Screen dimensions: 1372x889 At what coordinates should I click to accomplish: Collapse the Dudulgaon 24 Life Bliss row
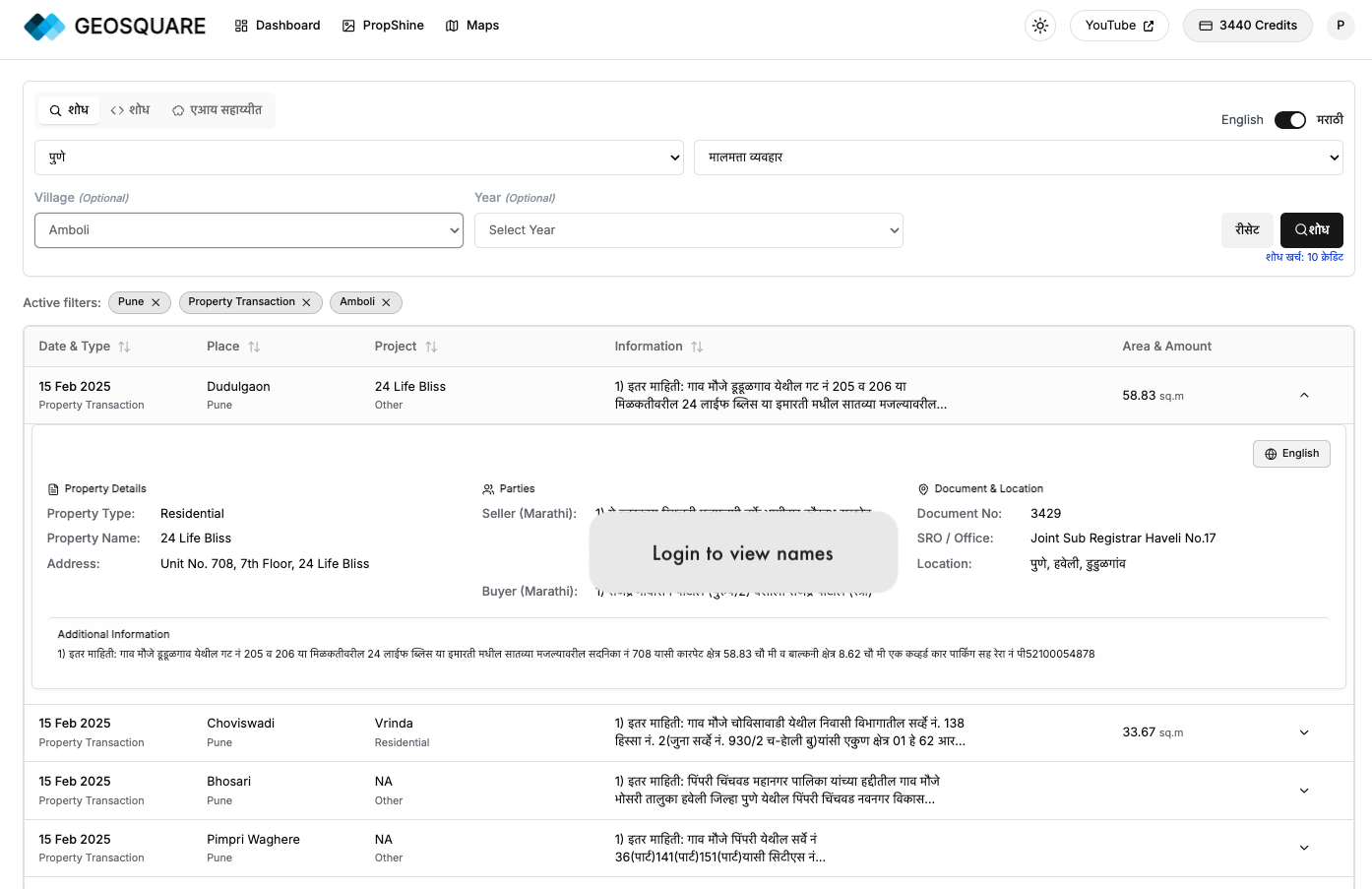click(x=1304, y=396)
